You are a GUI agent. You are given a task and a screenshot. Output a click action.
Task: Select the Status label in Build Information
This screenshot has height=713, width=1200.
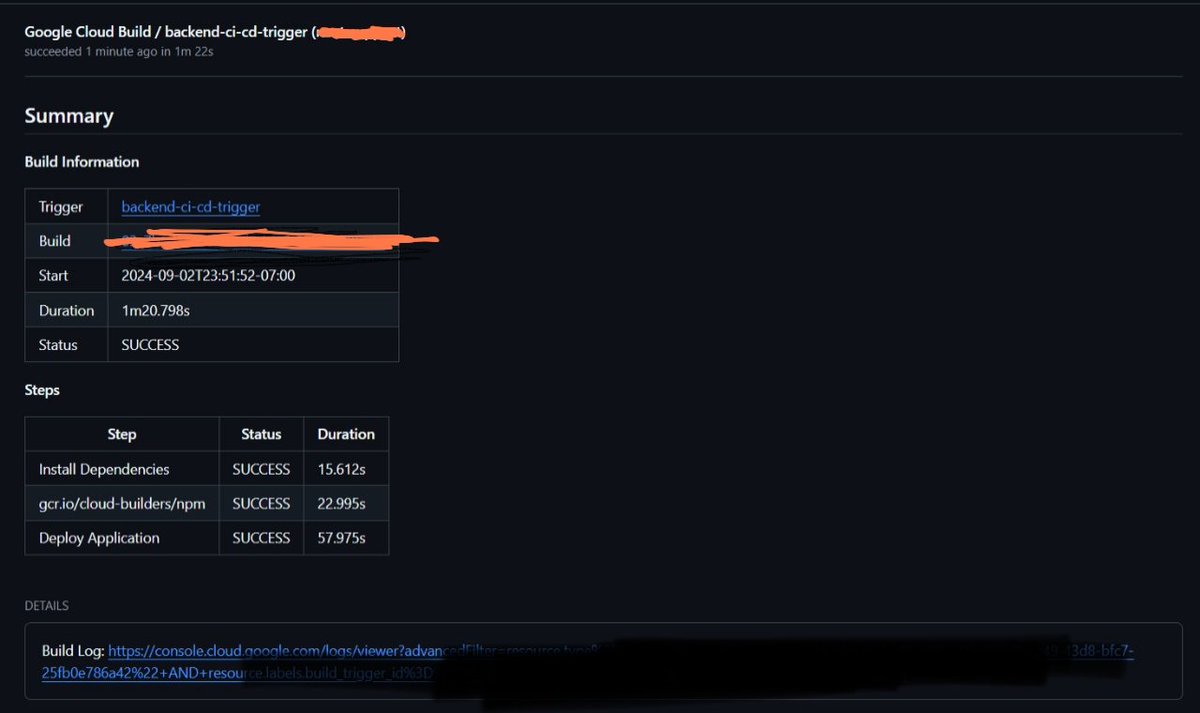pyautogui.click(x=58, y=345)
